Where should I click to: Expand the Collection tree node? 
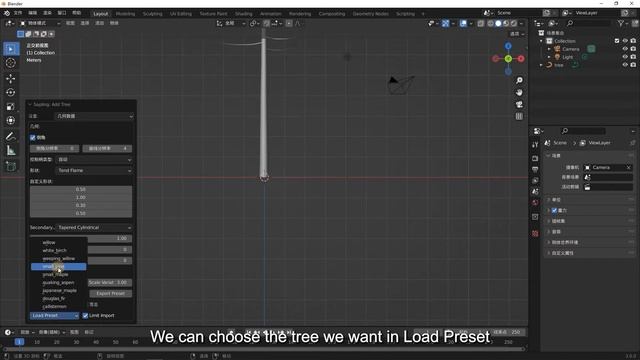pos(542,41)
